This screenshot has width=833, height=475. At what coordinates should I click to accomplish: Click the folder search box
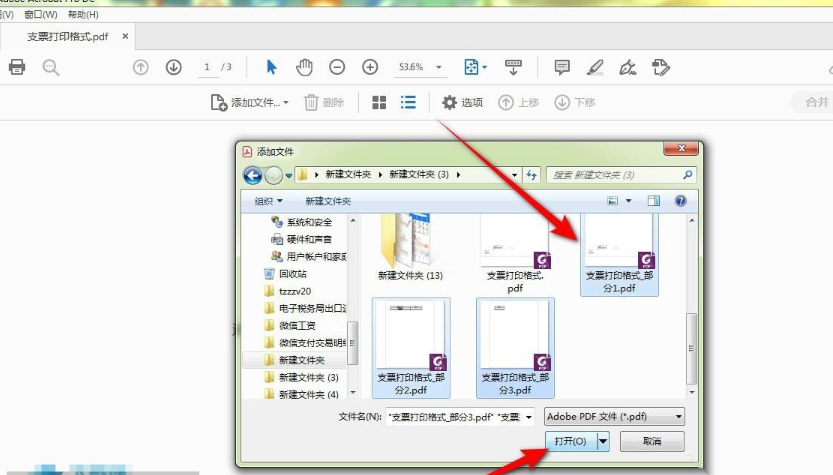click(x=622, y=175)
